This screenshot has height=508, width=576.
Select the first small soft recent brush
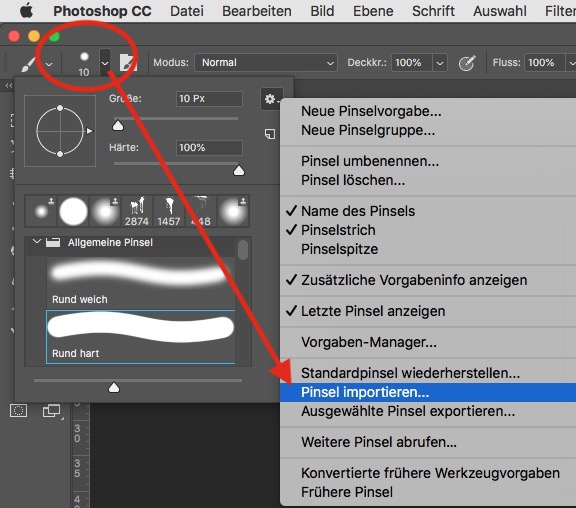click(41, 211)
